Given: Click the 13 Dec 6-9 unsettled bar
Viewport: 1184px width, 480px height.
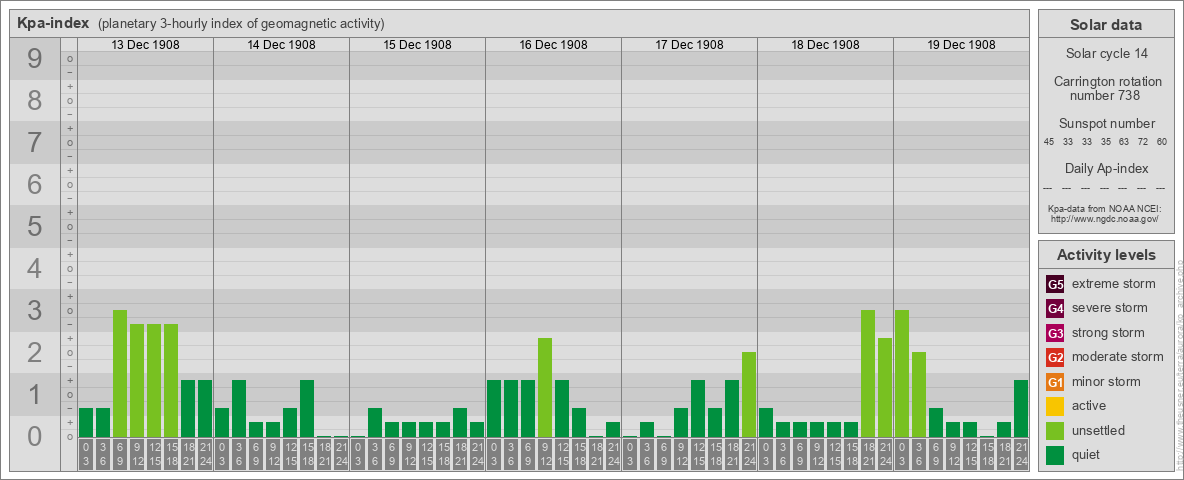Looking at the screenshot, I should pyautogui.click(x=120, y=374).
